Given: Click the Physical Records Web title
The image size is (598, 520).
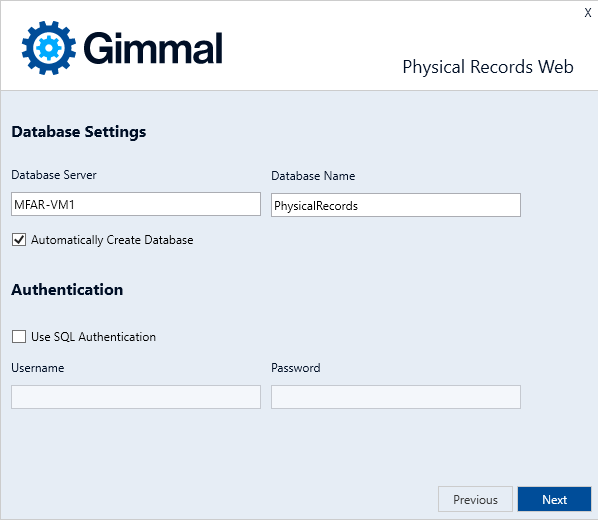Looking at the screenshot, I should coord(488,67).
